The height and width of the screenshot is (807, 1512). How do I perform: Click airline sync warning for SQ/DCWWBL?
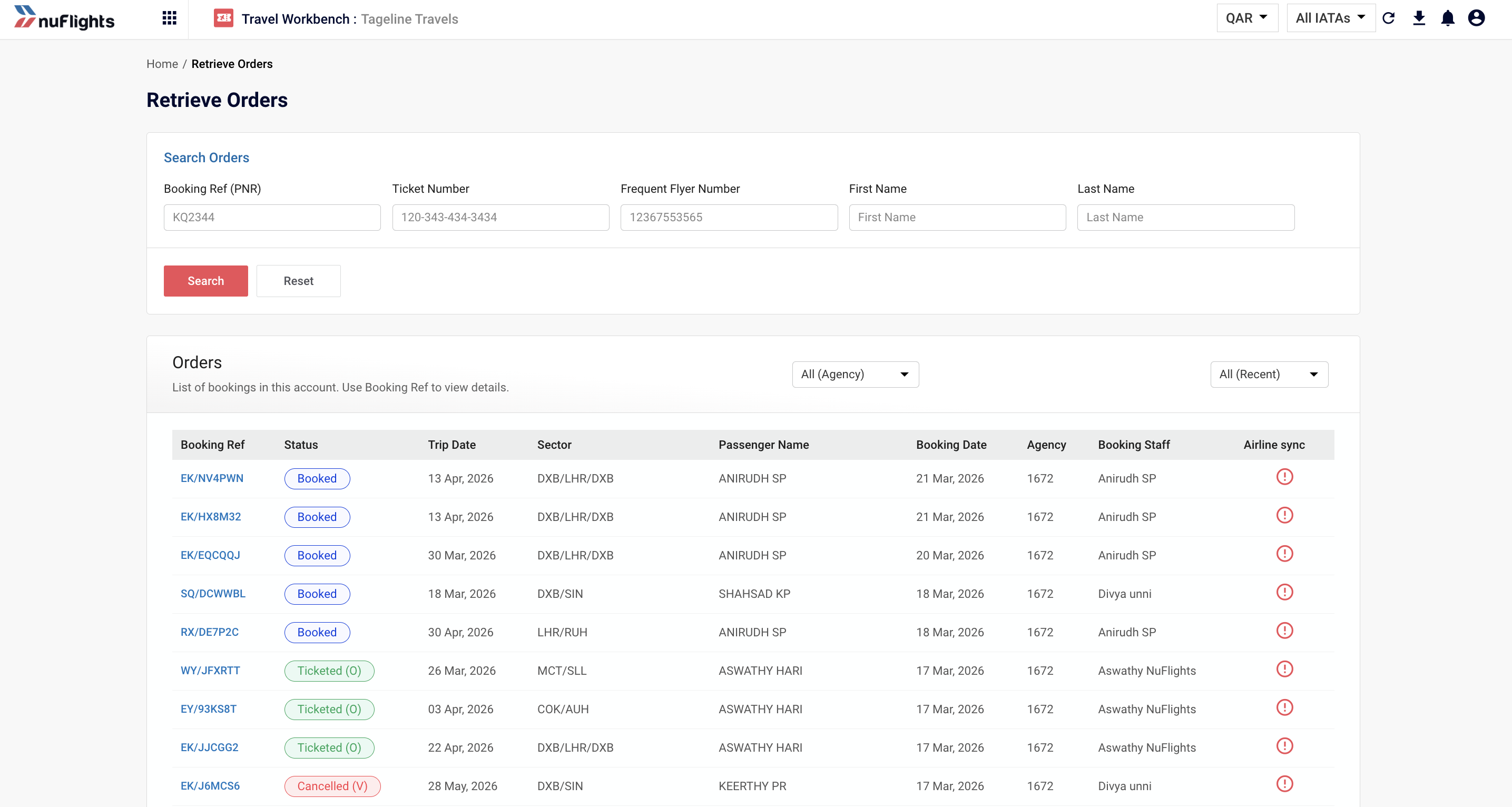click(1284, 592)
